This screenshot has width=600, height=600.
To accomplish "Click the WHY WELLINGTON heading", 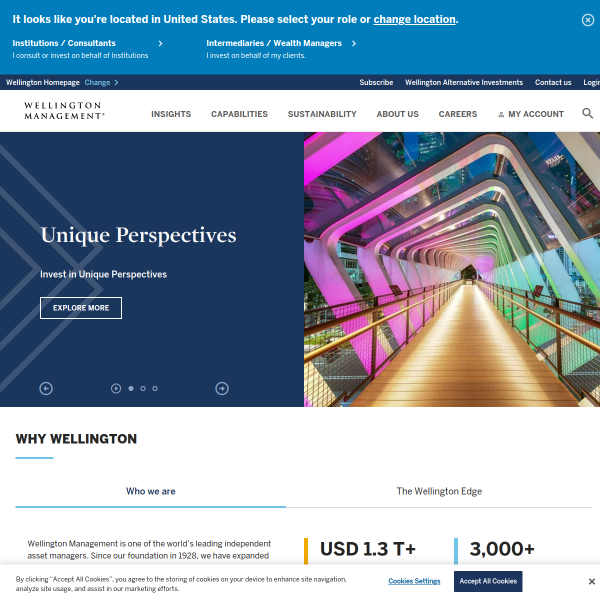I will [x=76, y=439].
